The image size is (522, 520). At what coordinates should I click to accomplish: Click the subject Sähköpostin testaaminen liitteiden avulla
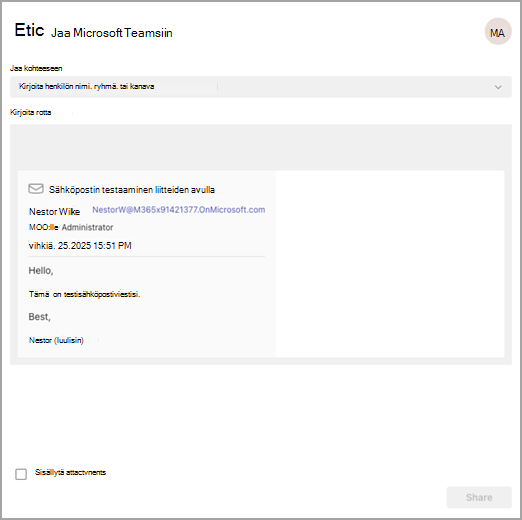click(x=132, y=190)
